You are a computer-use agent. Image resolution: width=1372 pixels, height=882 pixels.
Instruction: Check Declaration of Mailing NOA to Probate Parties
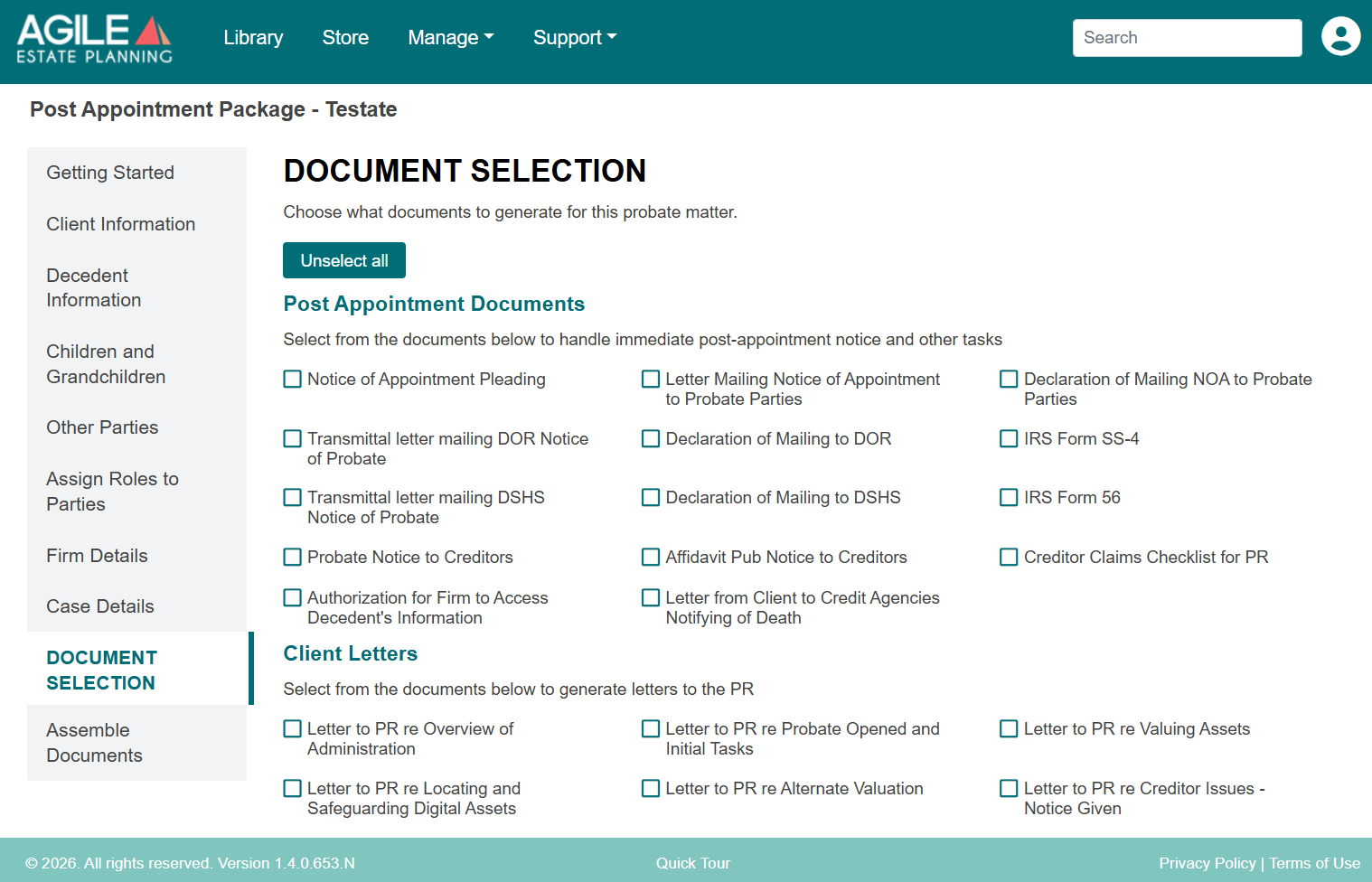(x=1009, y=380)
